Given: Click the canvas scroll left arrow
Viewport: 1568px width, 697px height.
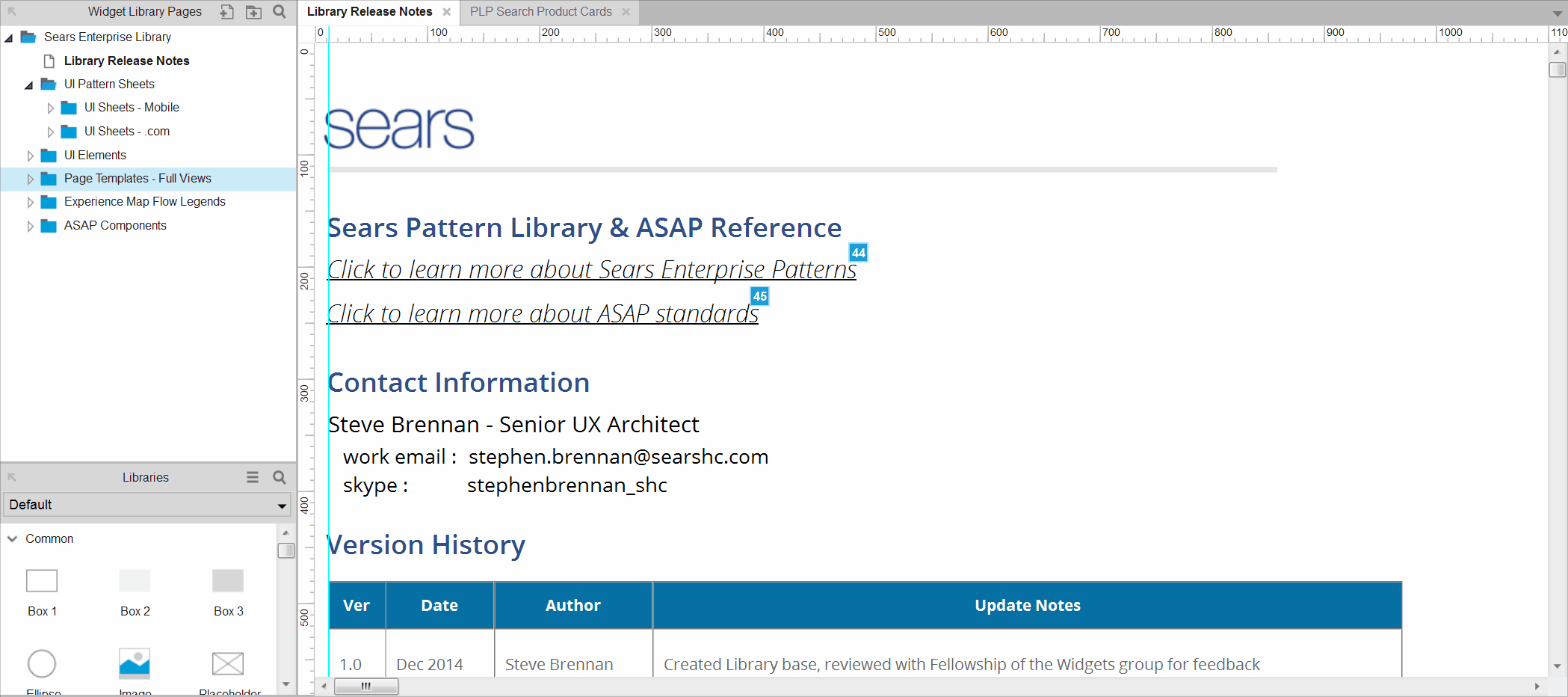Looking at the screenshot, I should point(324,687).
